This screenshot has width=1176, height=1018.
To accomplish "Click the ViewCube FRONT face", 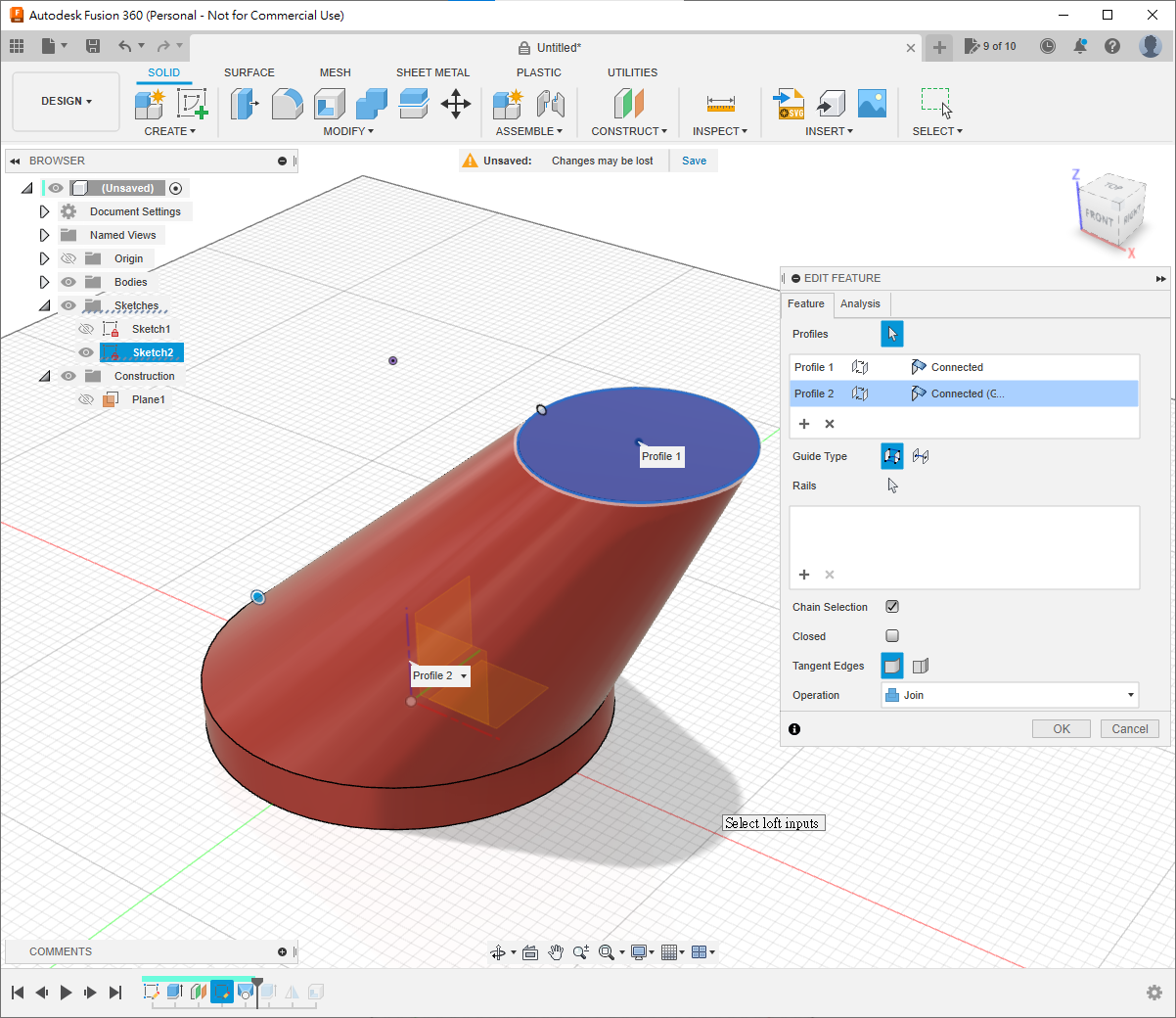I will (1099, 217).
